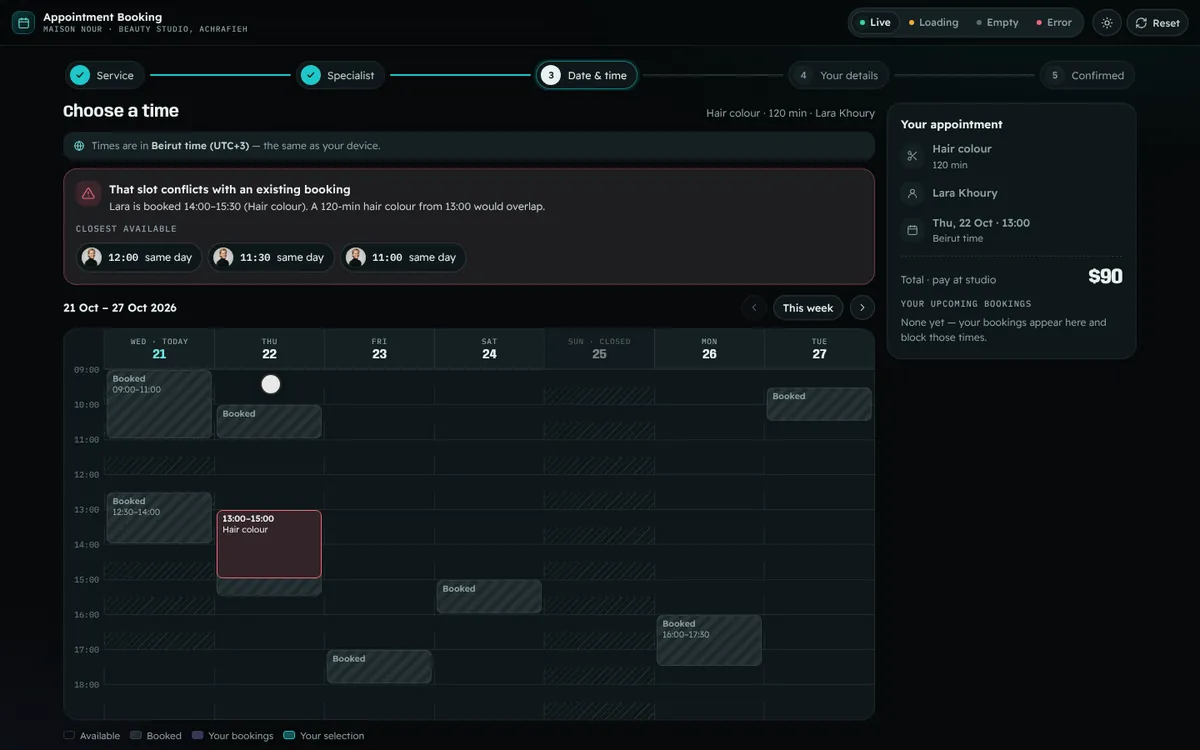Click the 21 Oct – 27 Oct 2026 range
The width and height of the screenshot is (1200, 750).
(x=120, y=308)
